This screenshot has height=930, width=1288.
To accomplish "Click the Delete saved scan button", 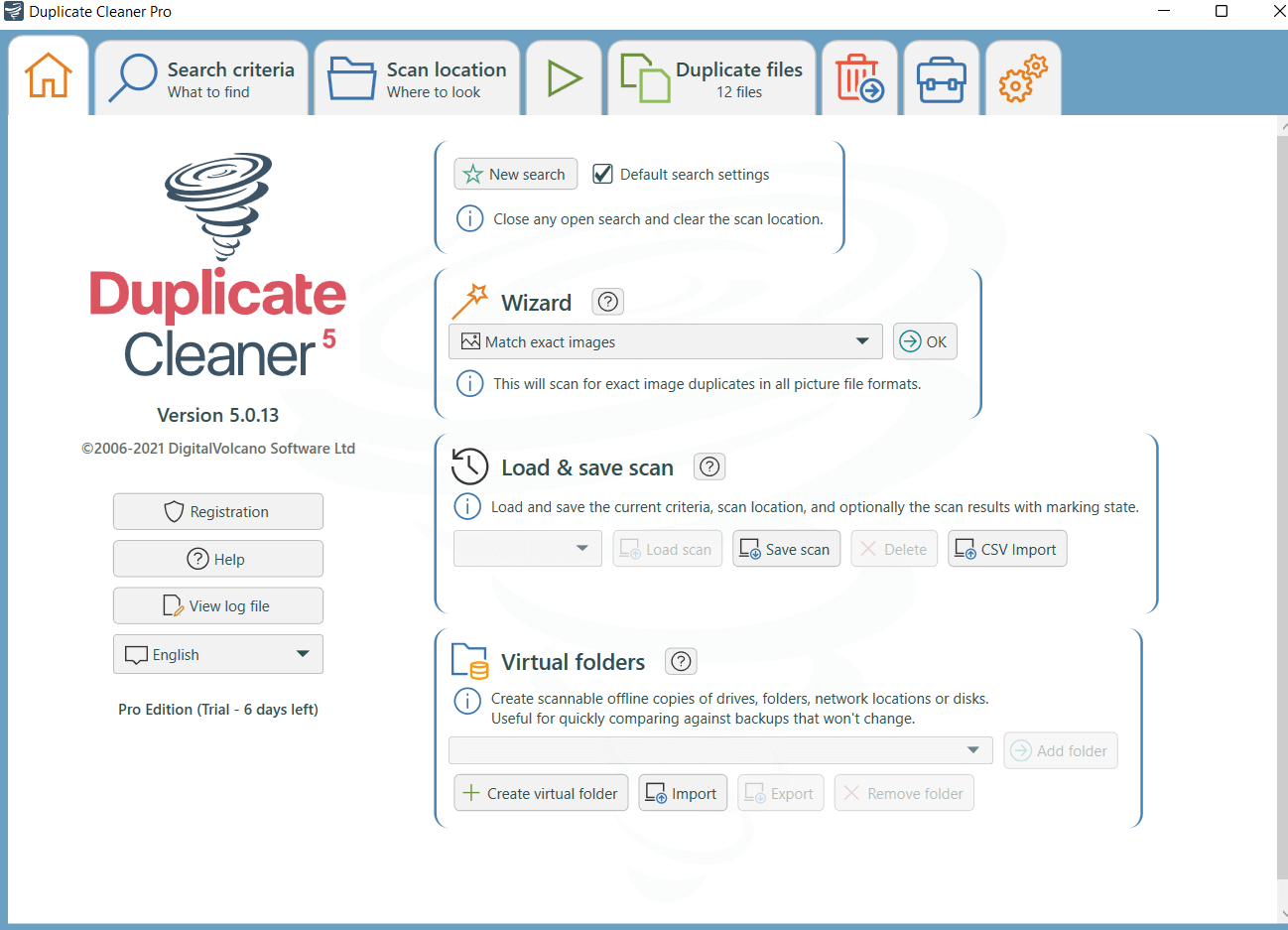I will pyautogui.click(x=893, y=549).
